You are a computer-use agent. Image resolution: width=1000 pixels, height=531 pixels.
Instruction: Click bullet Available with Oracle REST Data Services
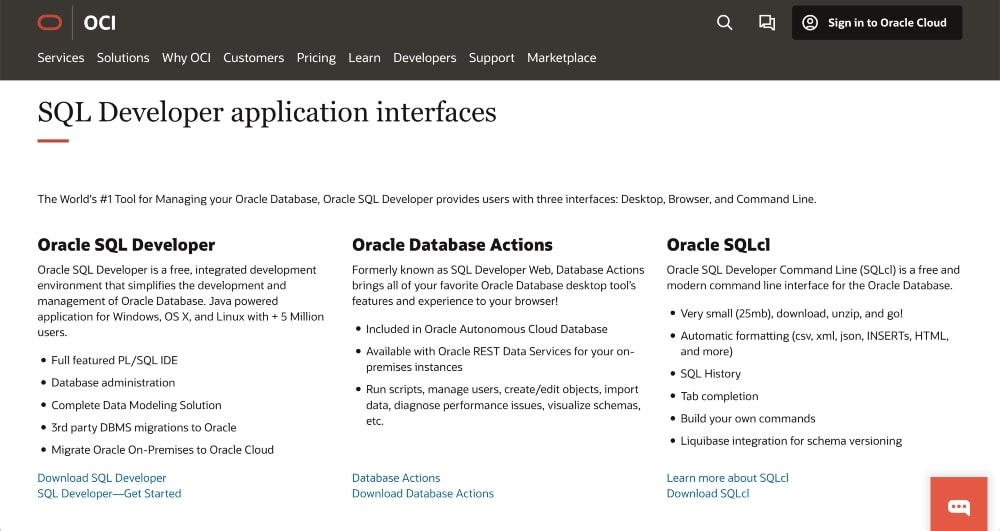click(x=500, y=359)
